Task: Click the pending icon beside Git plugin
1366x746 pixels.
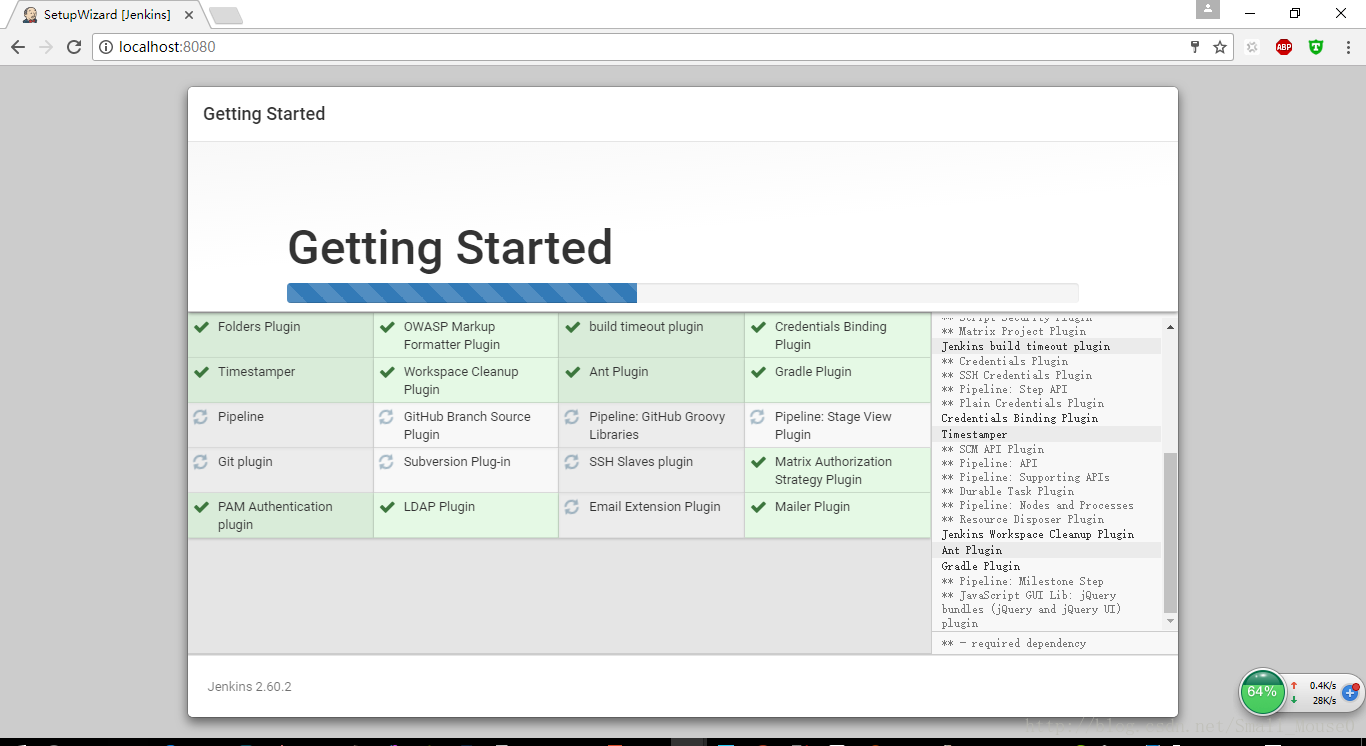Action: (x=201, y=462)
